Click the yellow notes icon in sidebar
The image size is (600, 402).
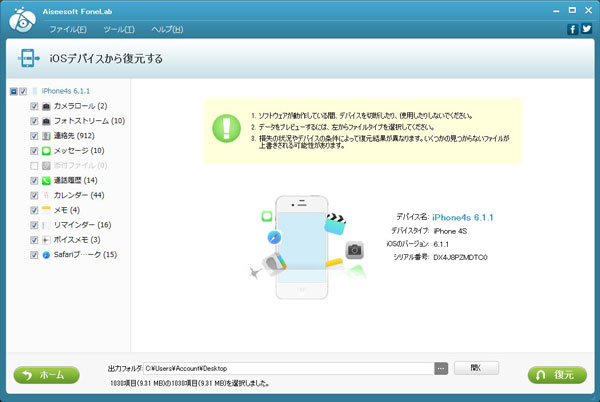point(46,210)
